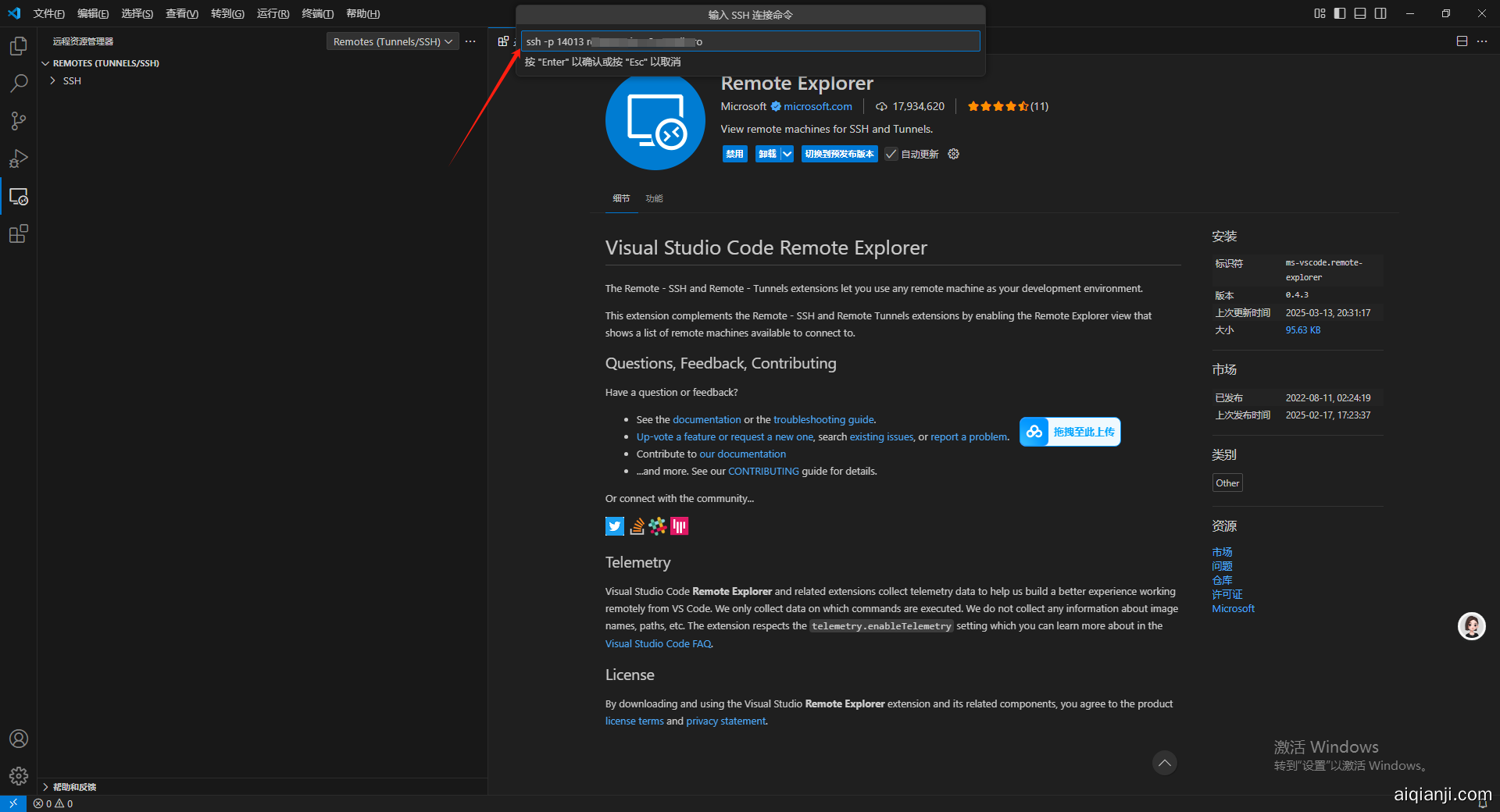Open the Manage gear in activity bar
Screen dimensions: 1500x812
[x=19, y=775]
